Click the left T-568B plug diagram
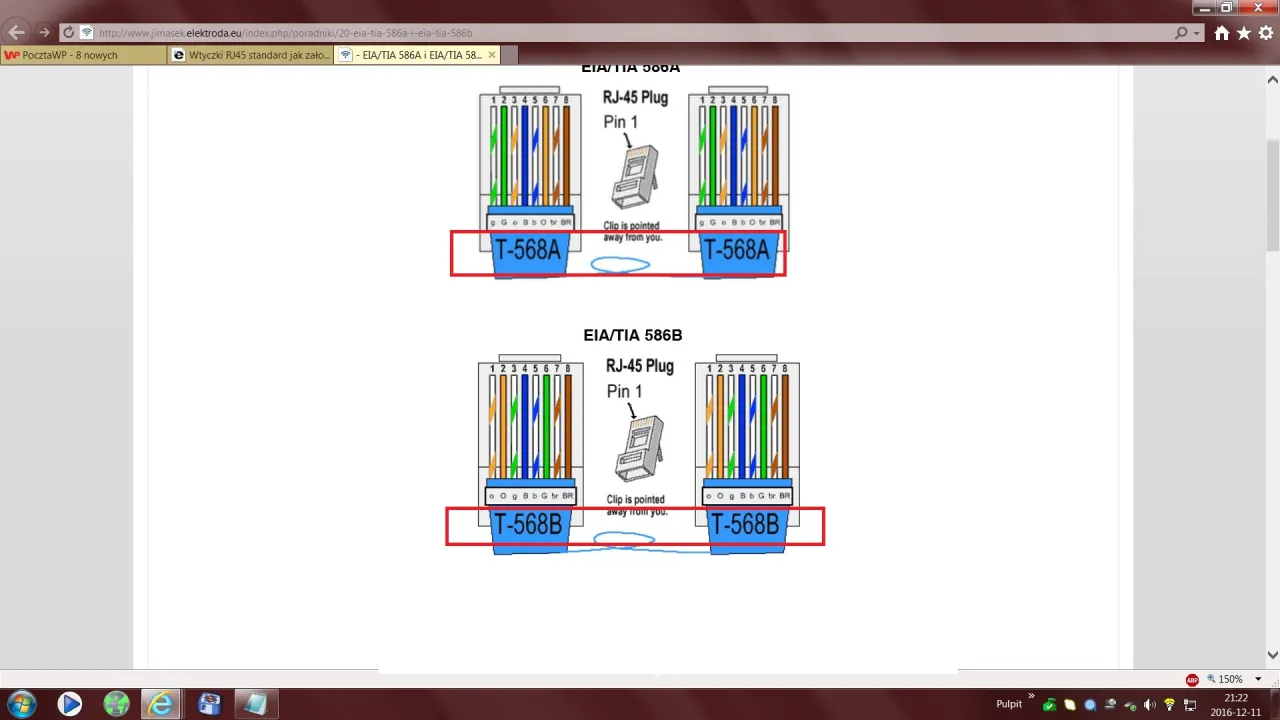The width and height of the screenshot is (1280, 720). 529,453
